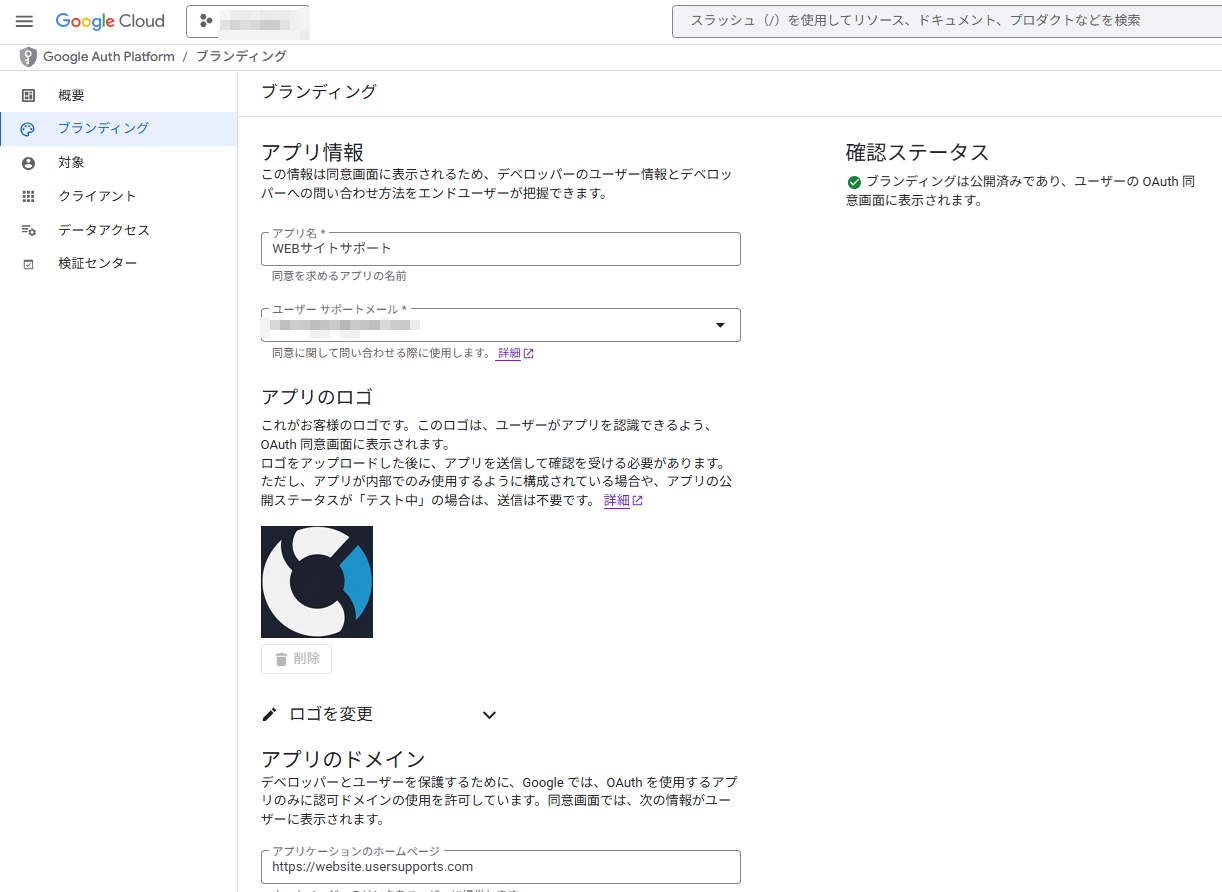Go to Google Auth Platform breadcrumb

[109, 57]
